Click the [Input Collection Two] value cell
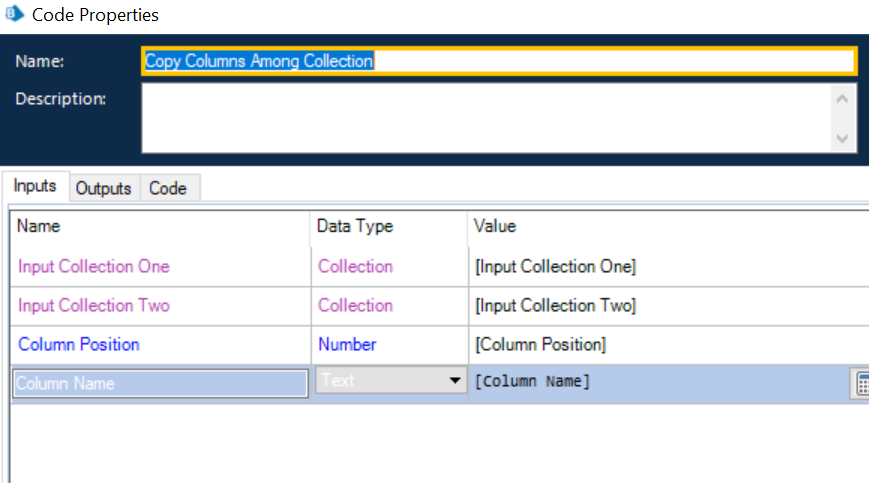The width and height of the screenshot is (869, 483). pyautogui.click(x=669, y=306)
